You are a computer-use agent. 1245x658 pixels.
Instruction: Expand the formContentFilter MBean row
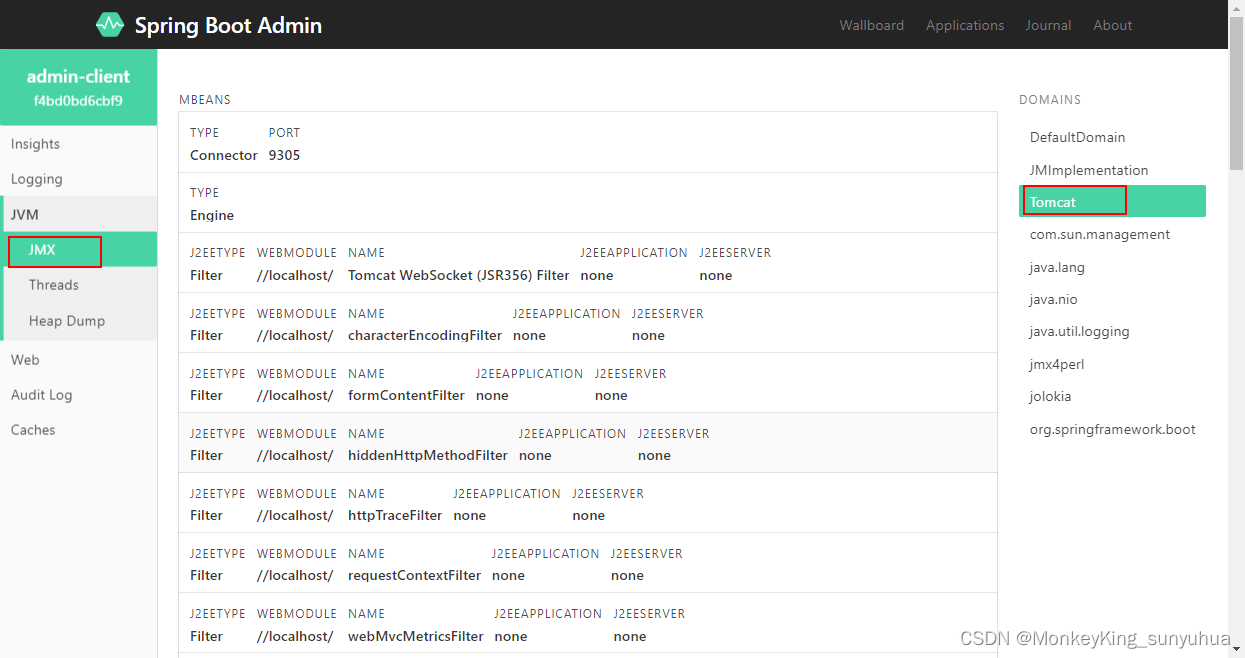[x=588, y=383]
